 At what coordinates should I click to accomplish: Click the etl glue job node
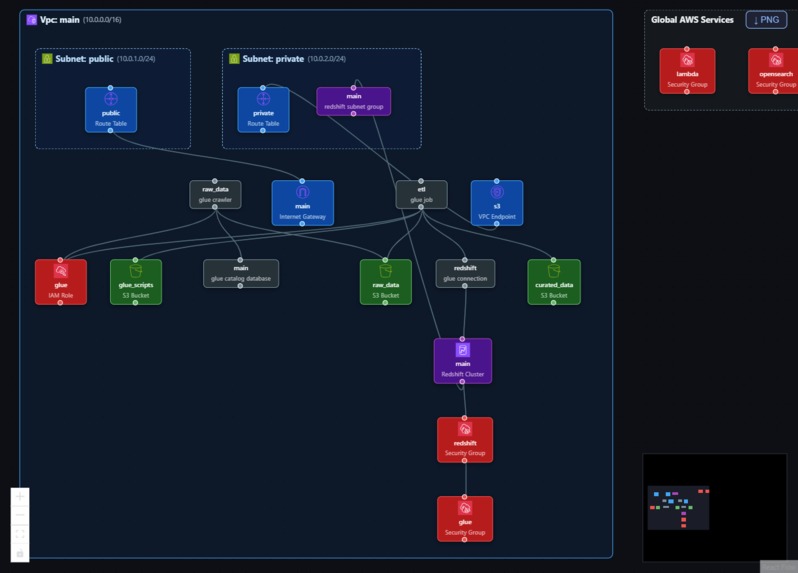pyautogui.click(x=421, y=194)
